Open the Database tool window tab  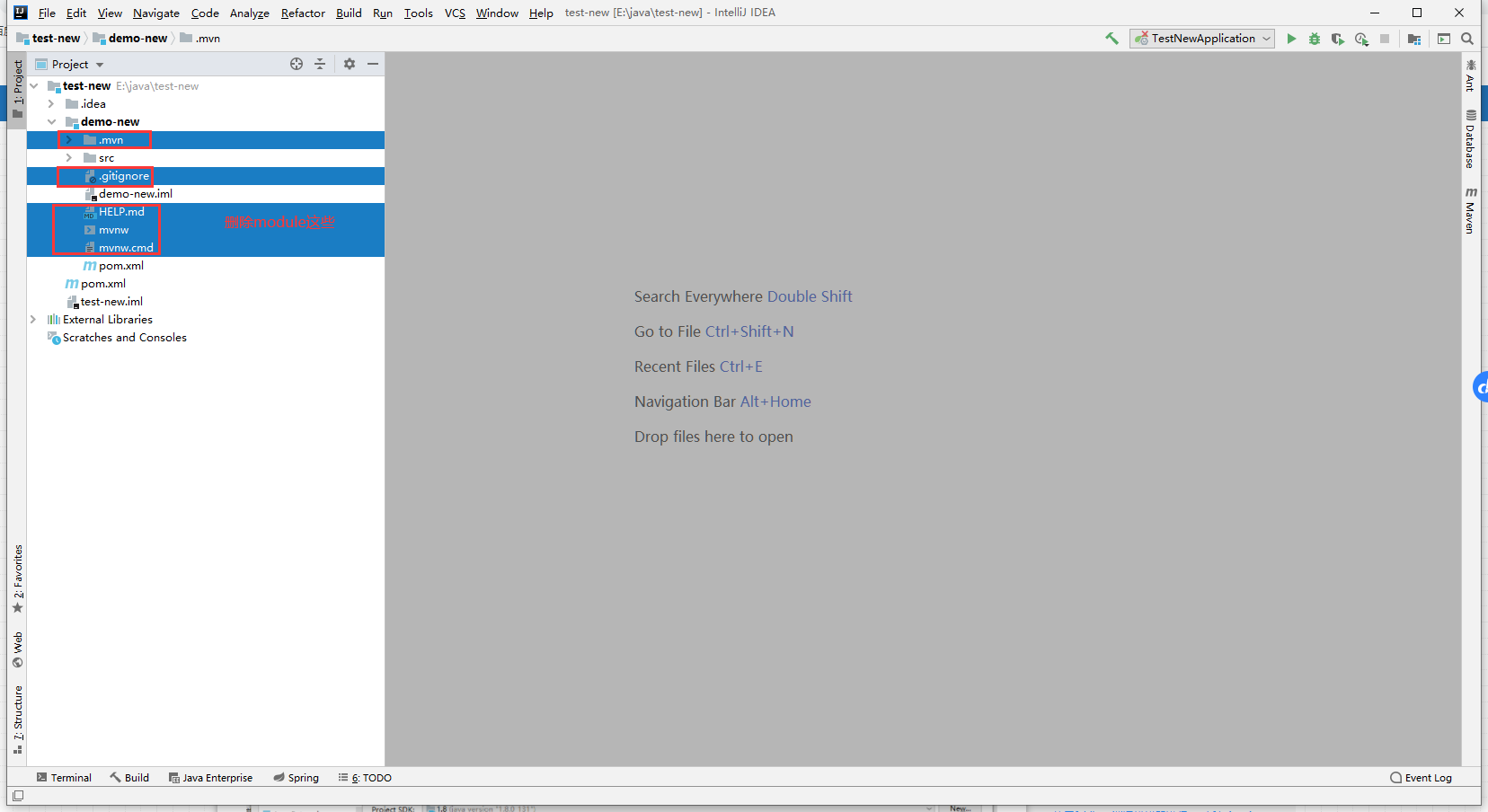coord(1471,138)
